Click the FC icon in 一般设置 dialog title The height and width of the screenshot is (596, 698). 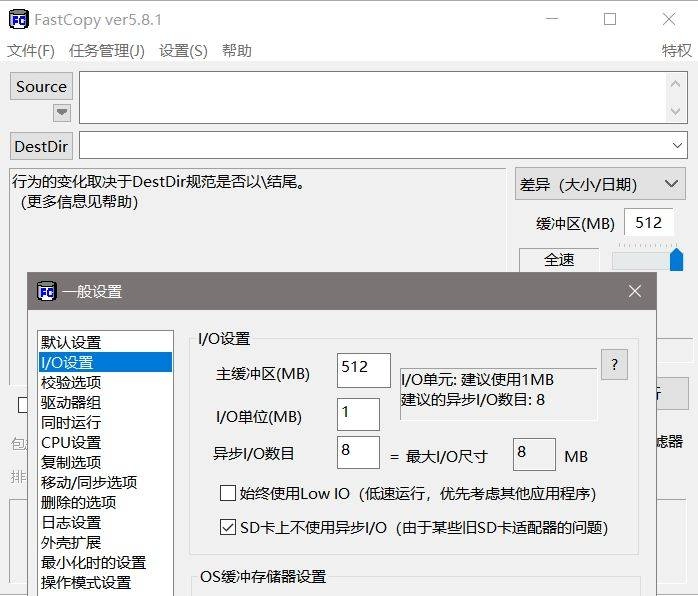[x=47, y=292]
